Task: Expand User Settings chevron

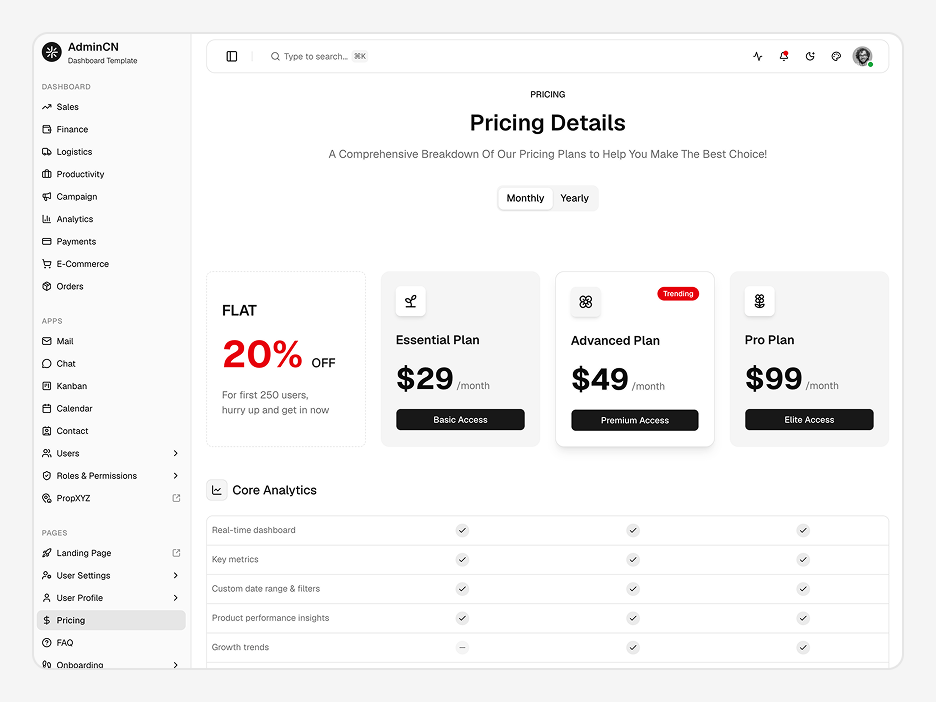Action: pyautogui.click(x=176, y=575)
